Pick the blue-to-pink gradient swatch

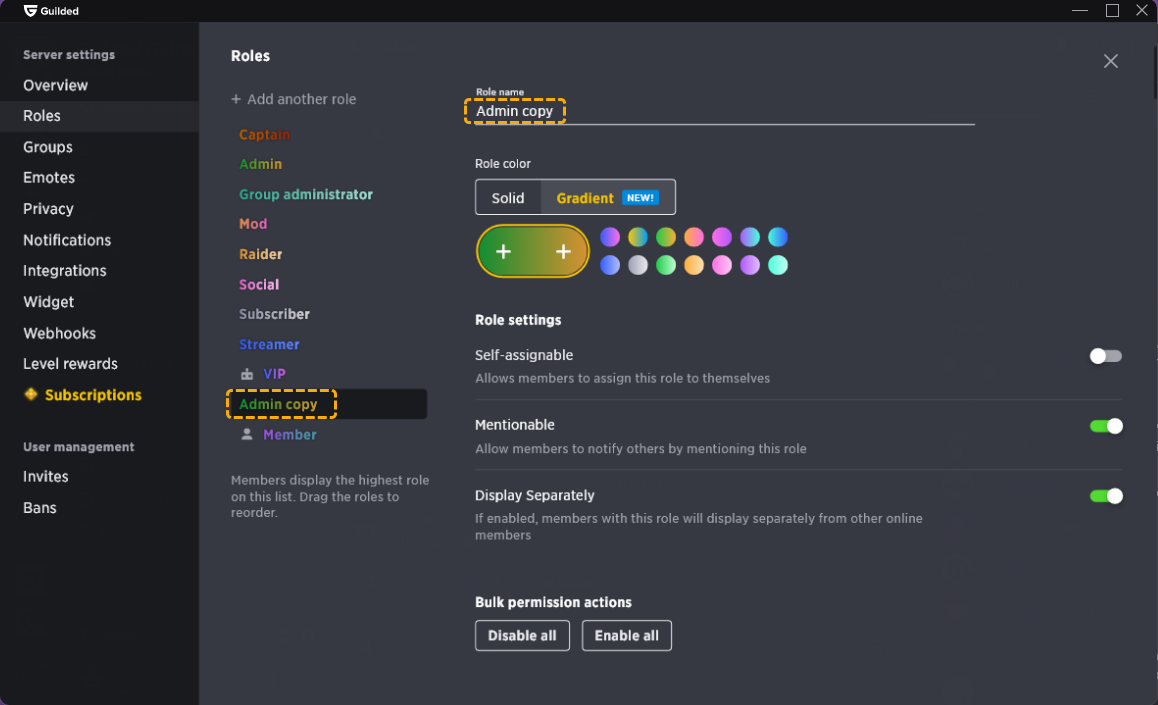coord(610,237)
